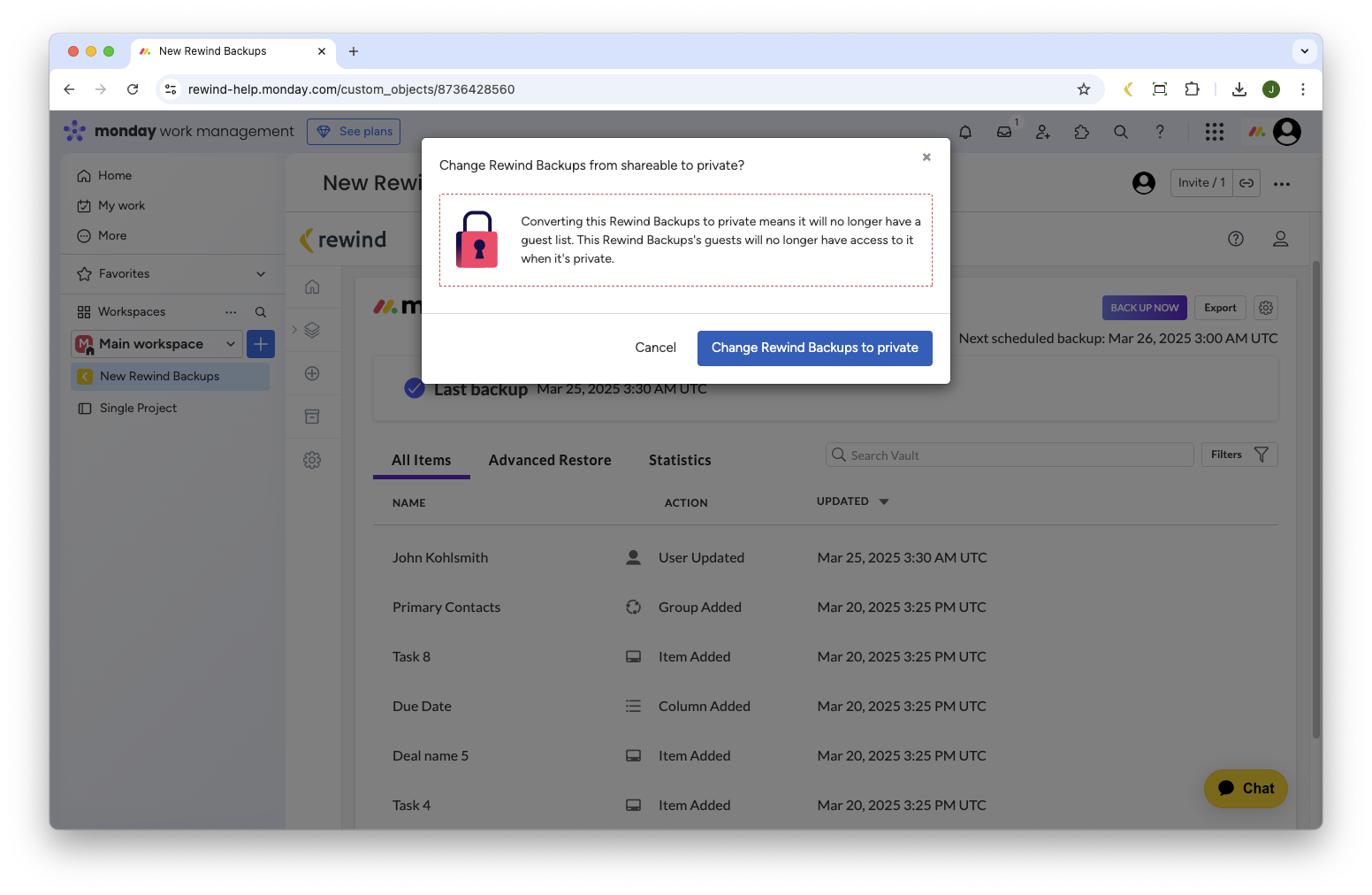Open backup settings gear next to Export
Screen dimensions: 1372x895
click(1266, 308)
